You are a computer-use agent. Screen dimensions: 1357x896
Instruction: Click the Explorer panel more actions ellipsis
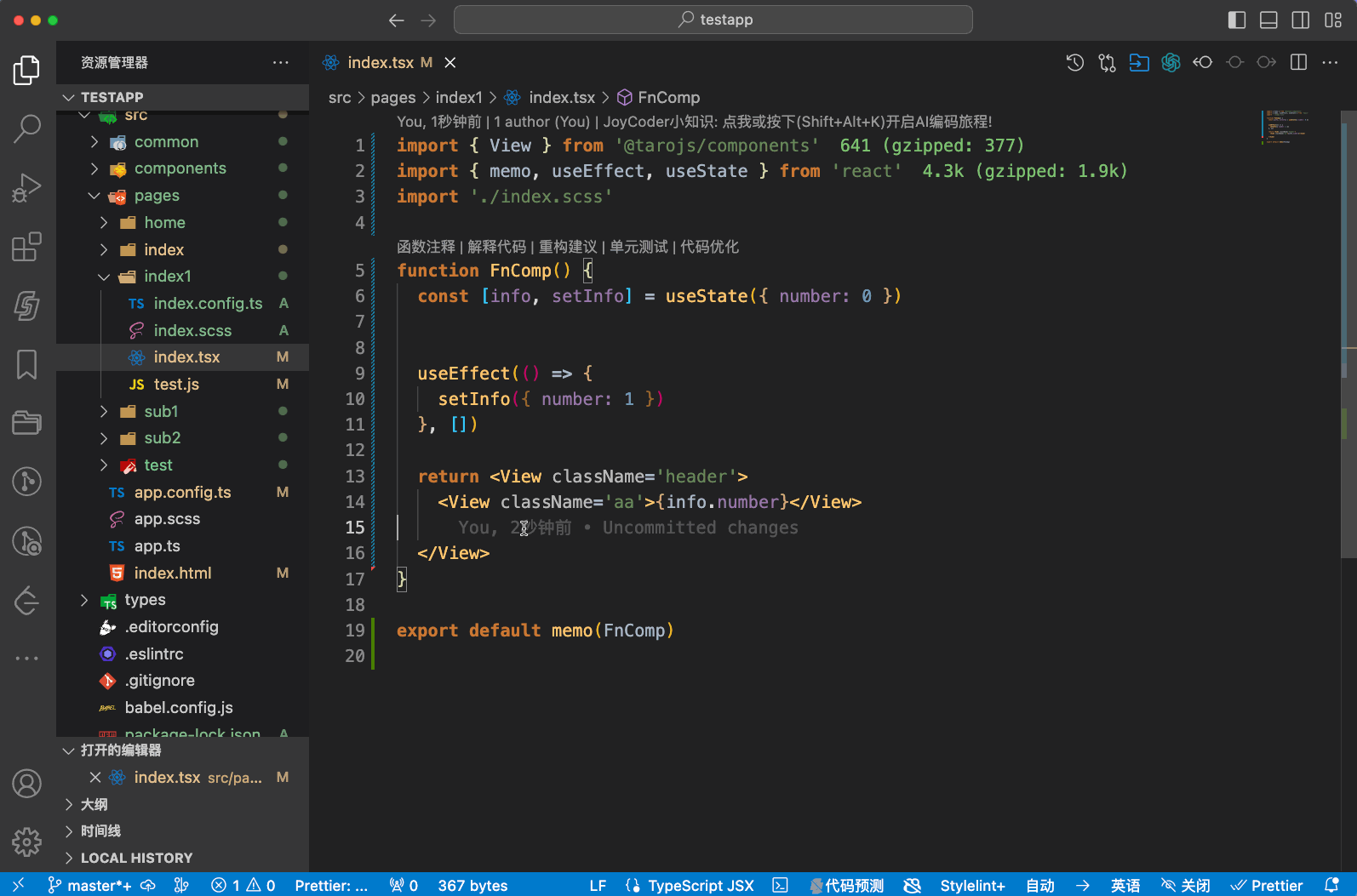281,62
